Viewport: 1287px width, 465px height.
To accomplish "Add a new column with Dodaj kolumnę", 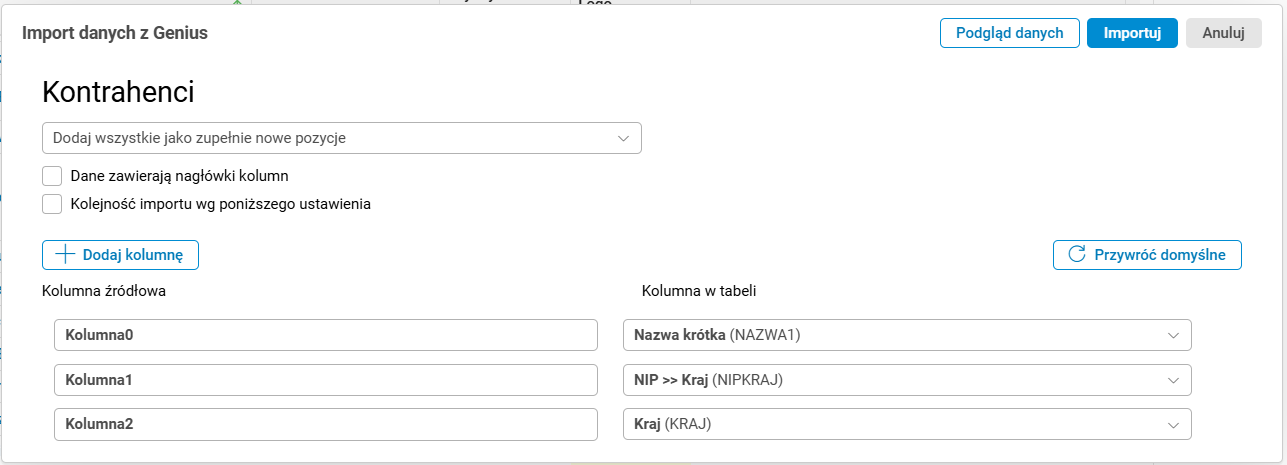I will (121, 255).
